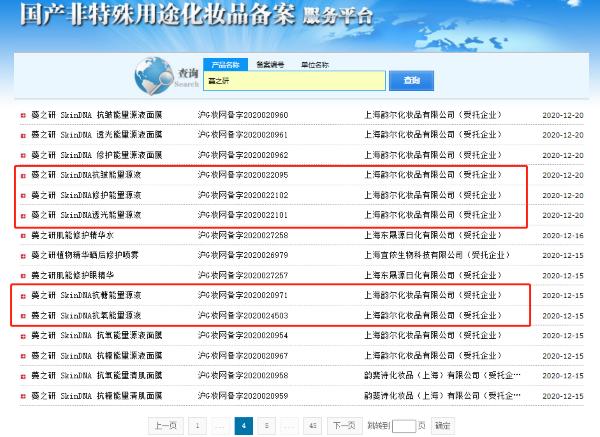Go to next page with 下一页
600x437 pixels.
[344, 425]
